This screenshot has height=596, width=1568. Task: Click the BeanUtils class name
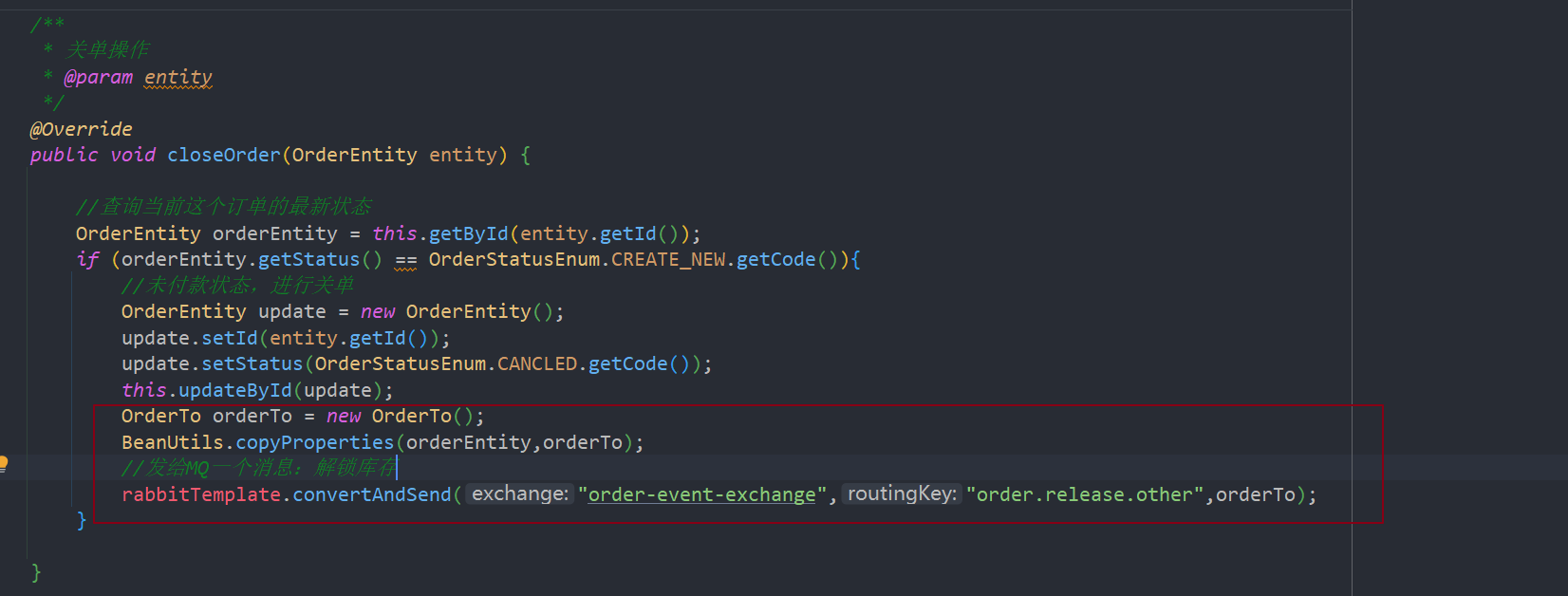click(173, 442)
